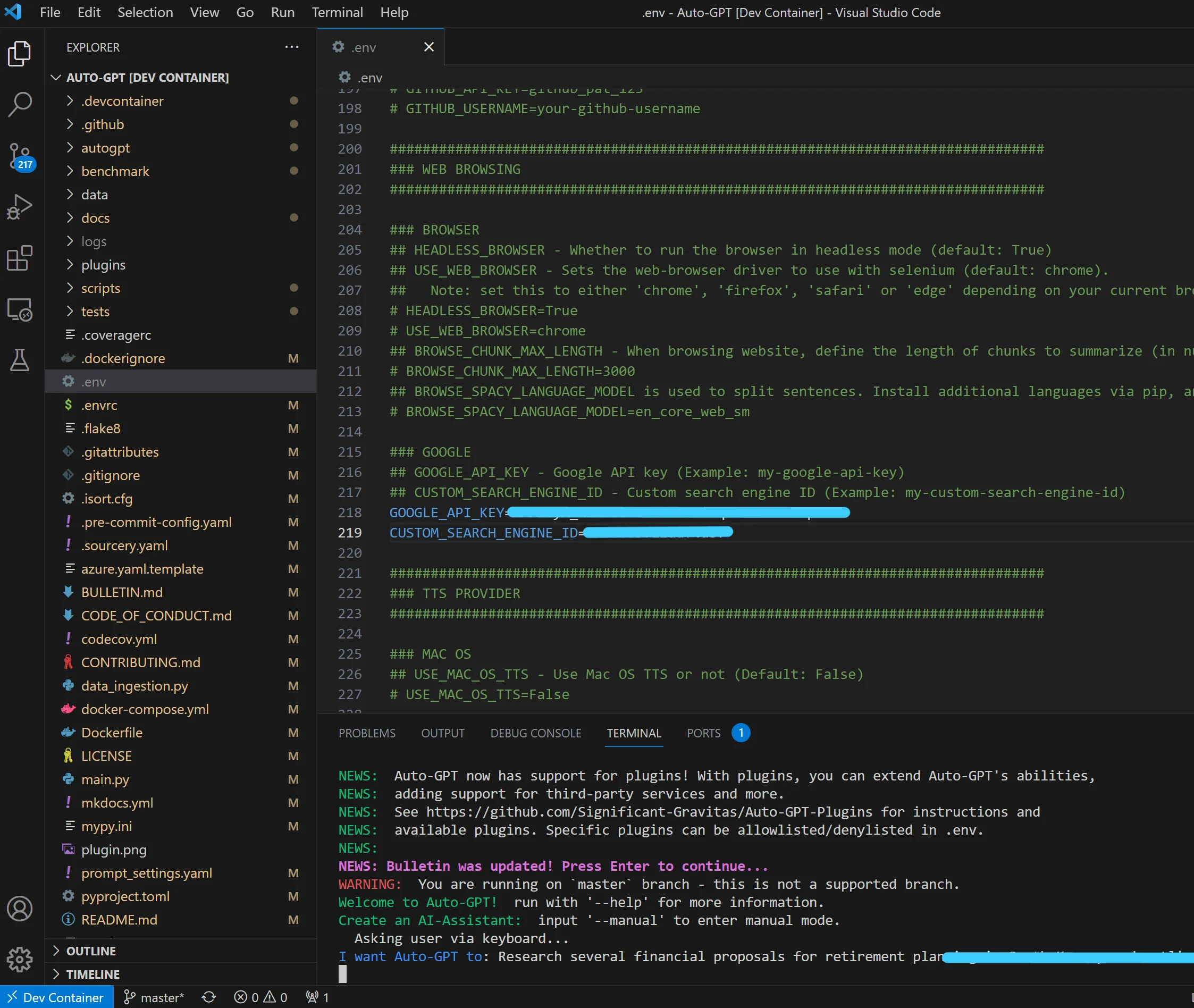Open the Manage settings gear
1194x1008 pixels.
point(20,960)
